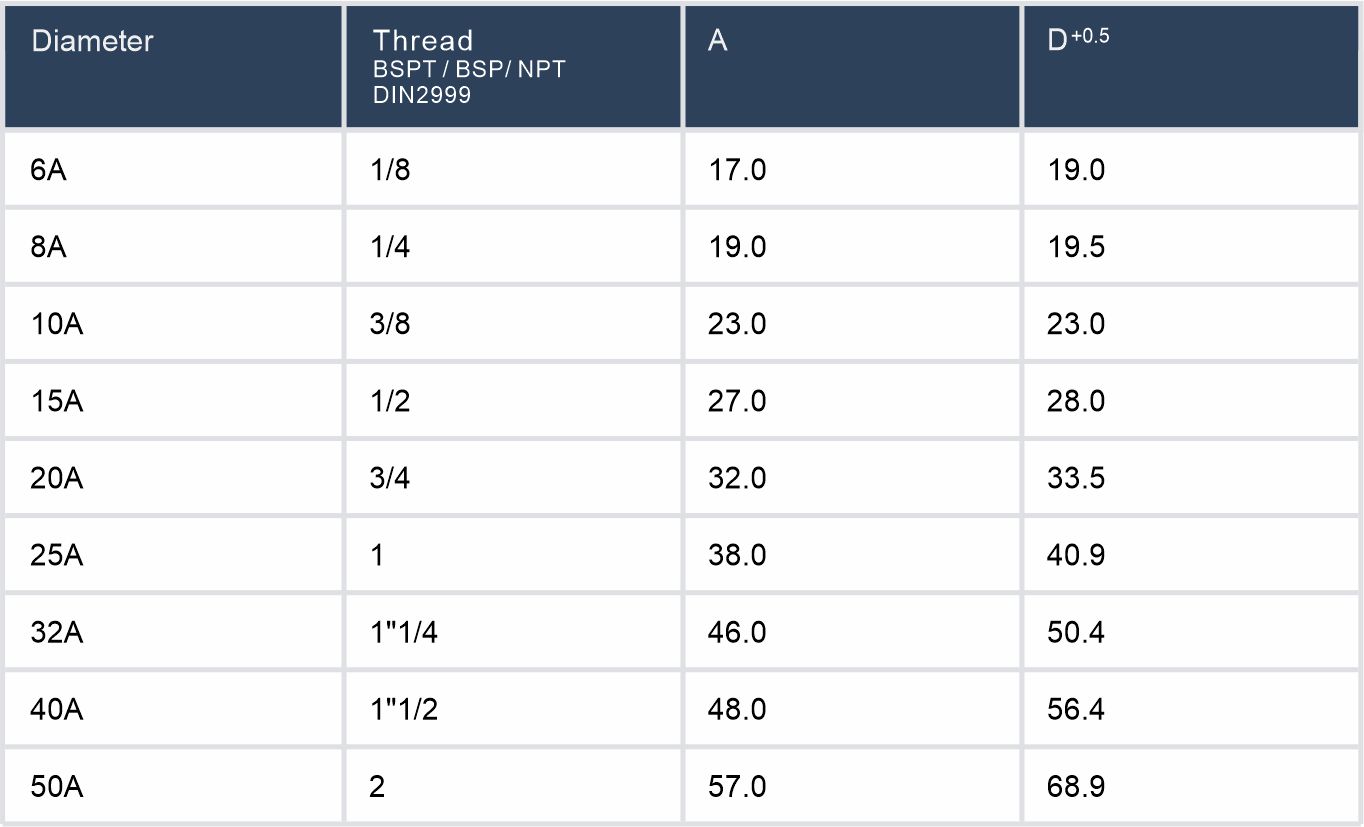Select D value 68.9 cell
The width and height of the screenshot is (1364, 827).
[1076, 786]
